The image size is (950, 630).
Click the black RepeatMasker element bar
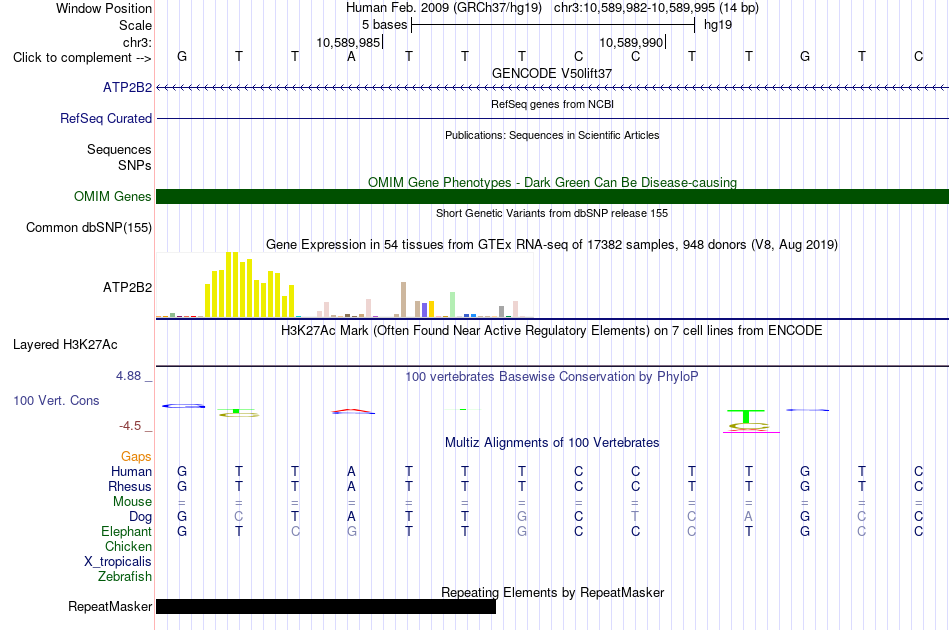326,606
